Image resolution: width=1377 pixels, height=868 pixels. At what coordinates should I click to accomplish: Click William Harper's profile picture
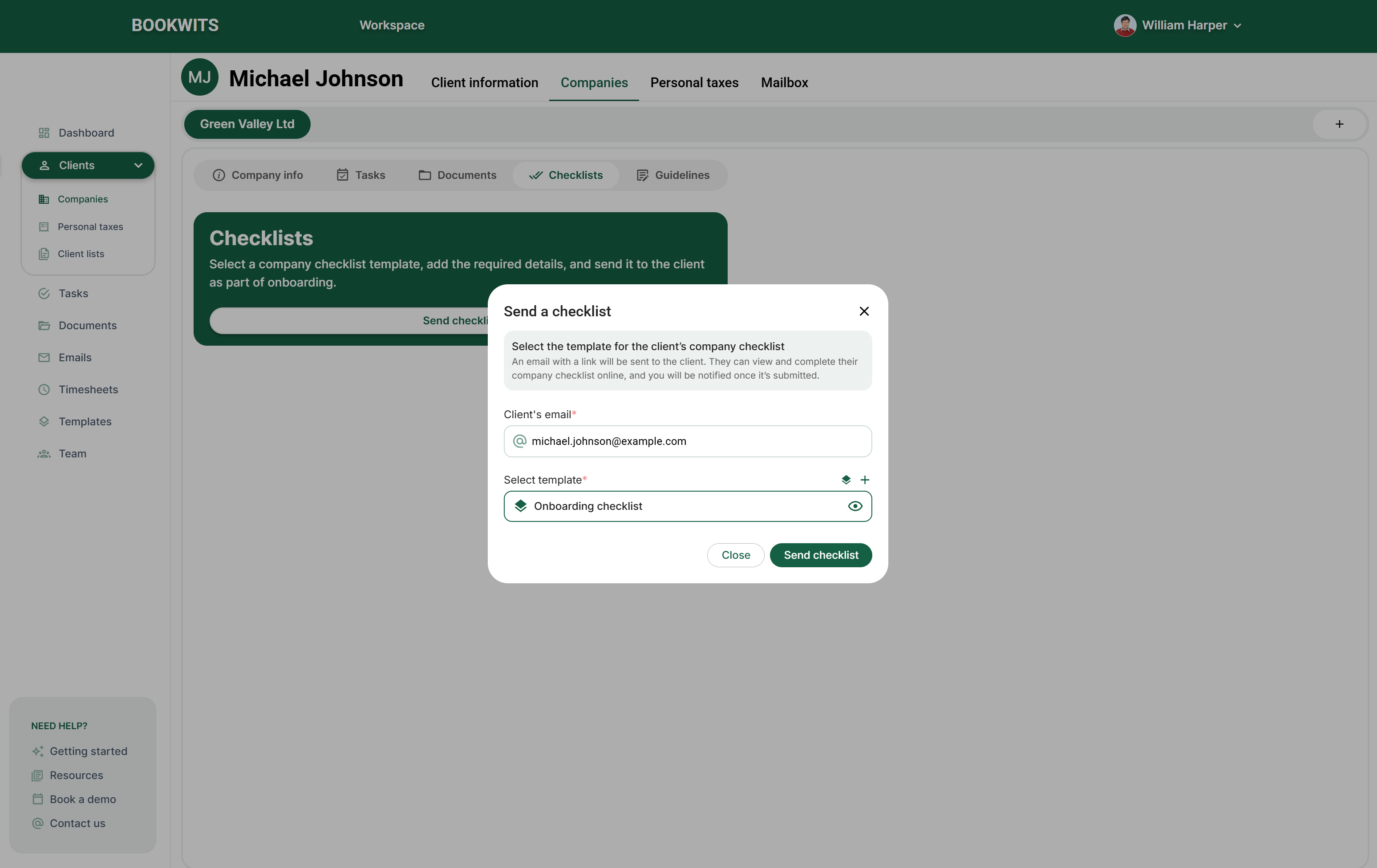point(1125,25)
